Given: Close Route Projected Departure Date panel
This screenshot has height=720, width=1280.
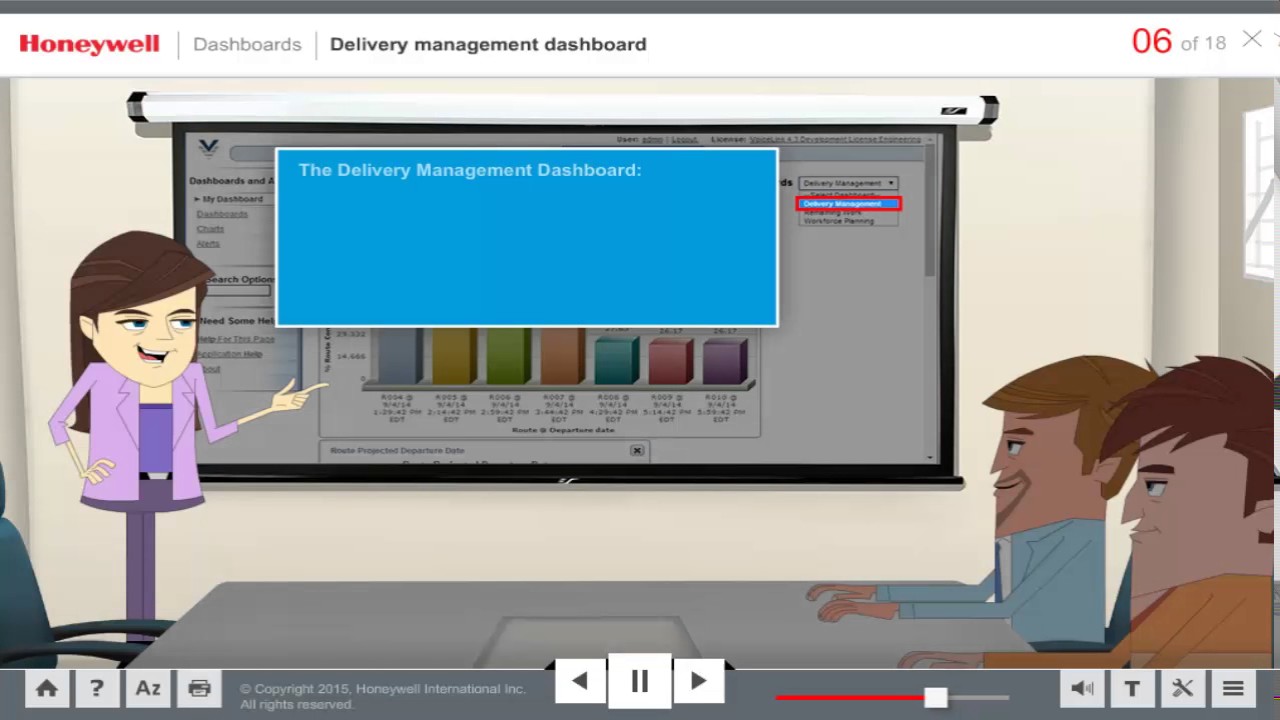Looking at the screenshot, I should click(x=637, y=451).
